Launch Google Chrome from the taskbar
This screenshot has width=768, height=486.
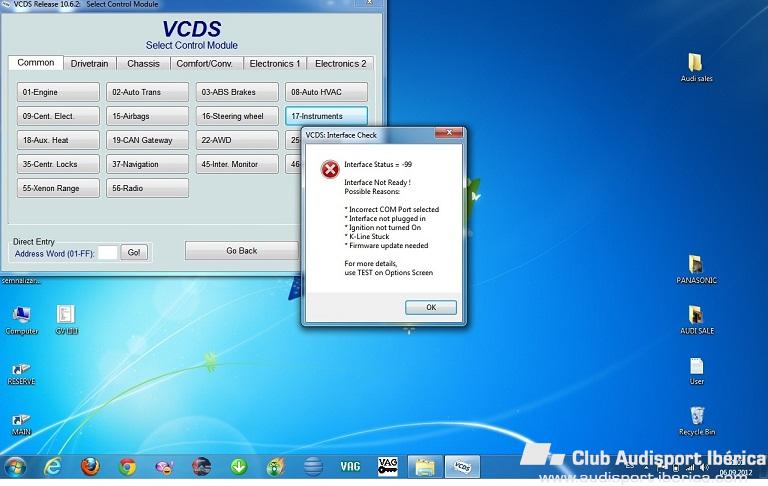point(127,466)
